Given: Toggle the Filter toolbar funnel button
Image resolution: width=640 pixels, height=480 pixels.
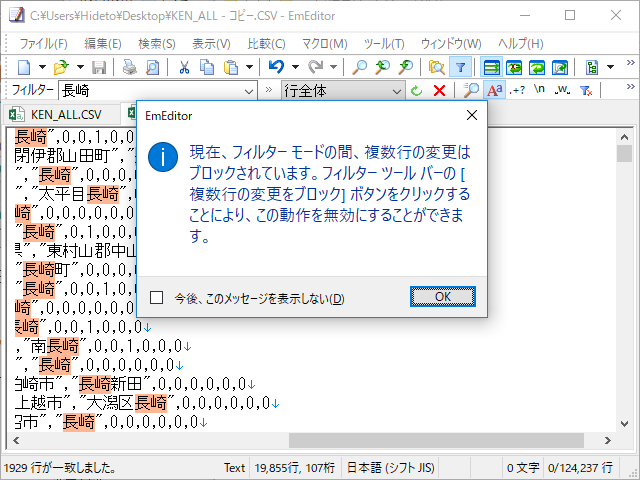Looking at the screenshot, I should point(460,67).
